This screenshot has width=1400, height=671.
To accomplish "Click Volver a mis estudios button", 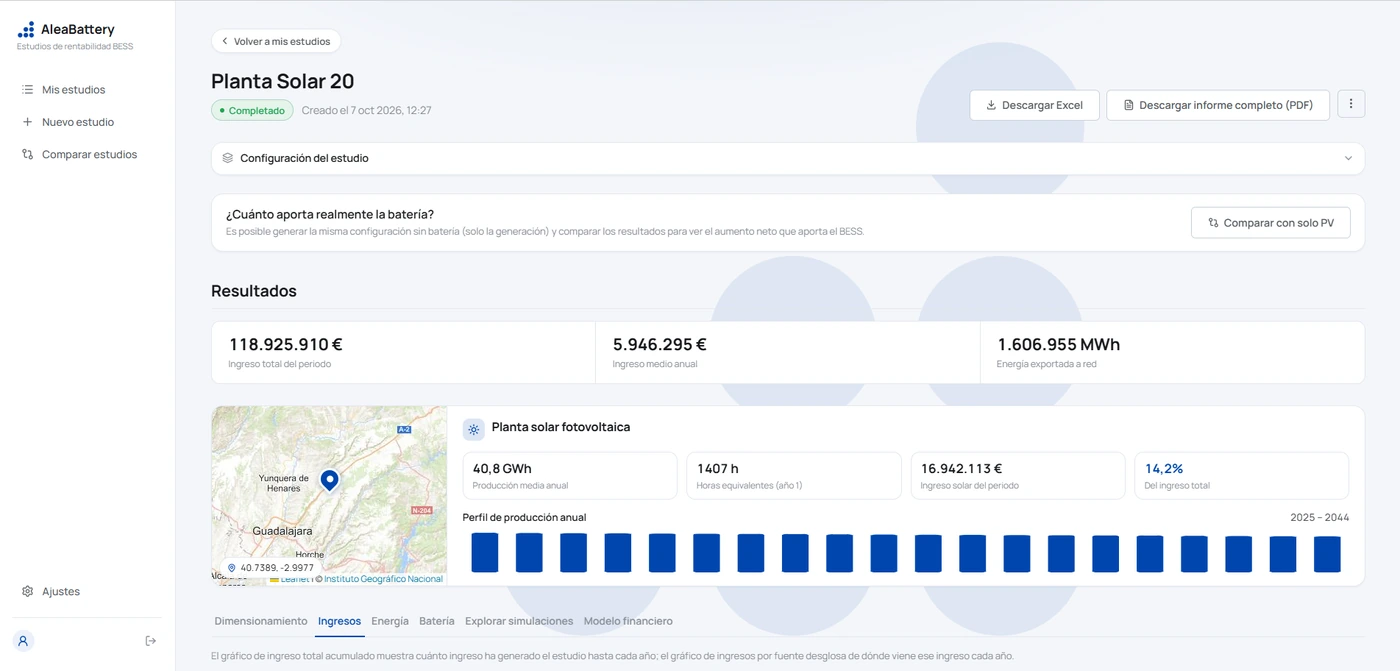I will click(276, 41).
